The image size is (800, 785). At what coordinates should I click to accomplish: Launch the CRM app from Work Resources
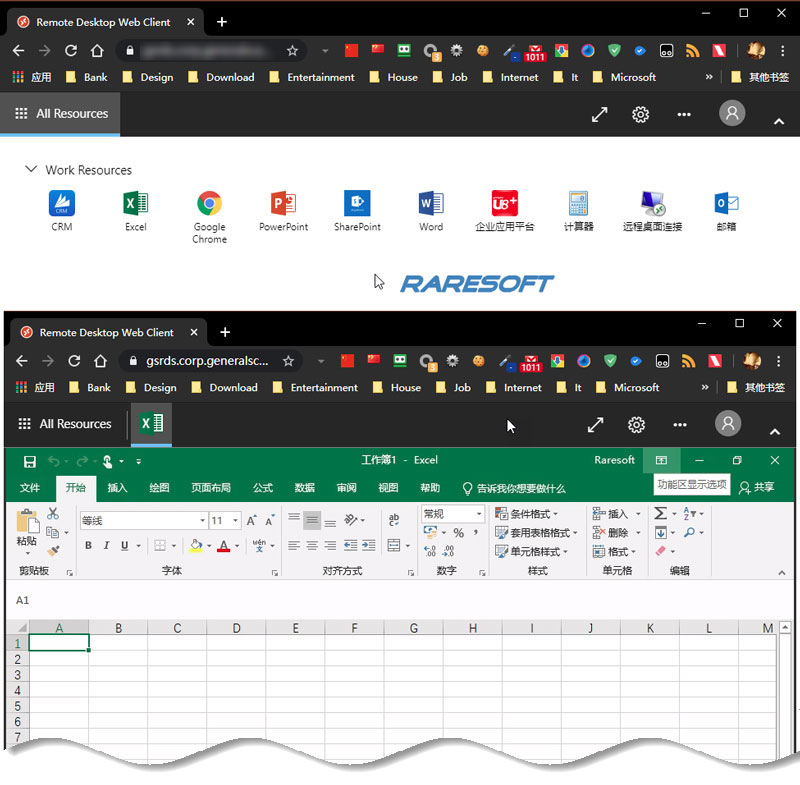pos(62,204)
